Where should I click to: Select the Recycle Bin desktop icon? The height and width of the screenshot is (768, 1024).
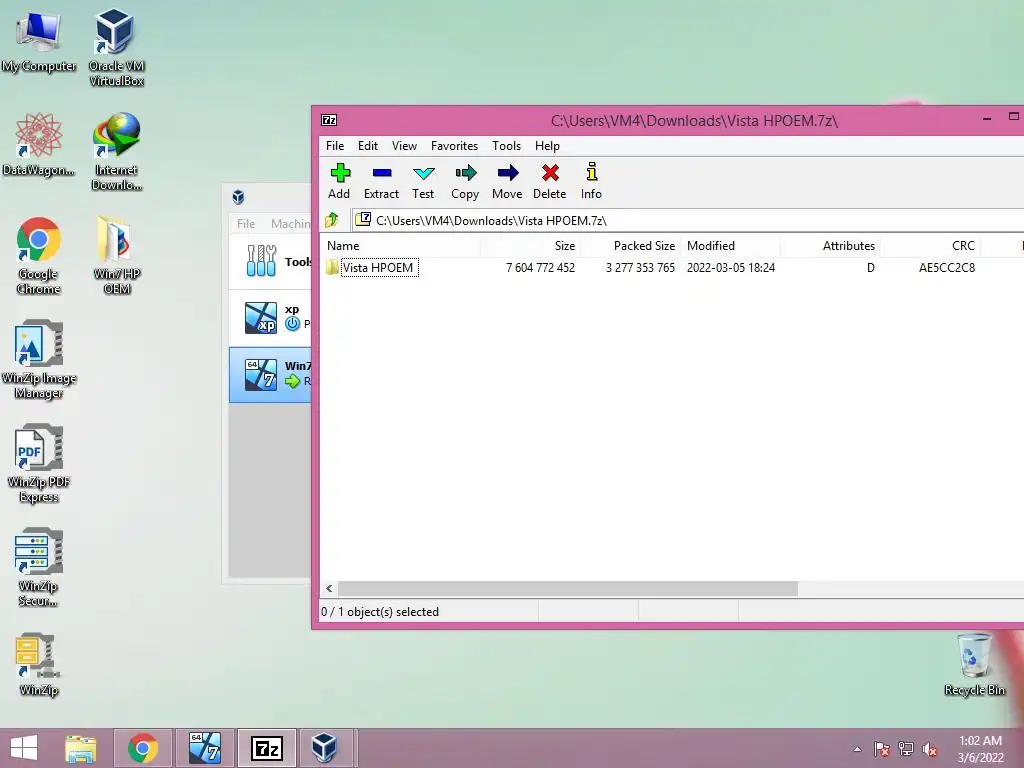pos(974,665)
